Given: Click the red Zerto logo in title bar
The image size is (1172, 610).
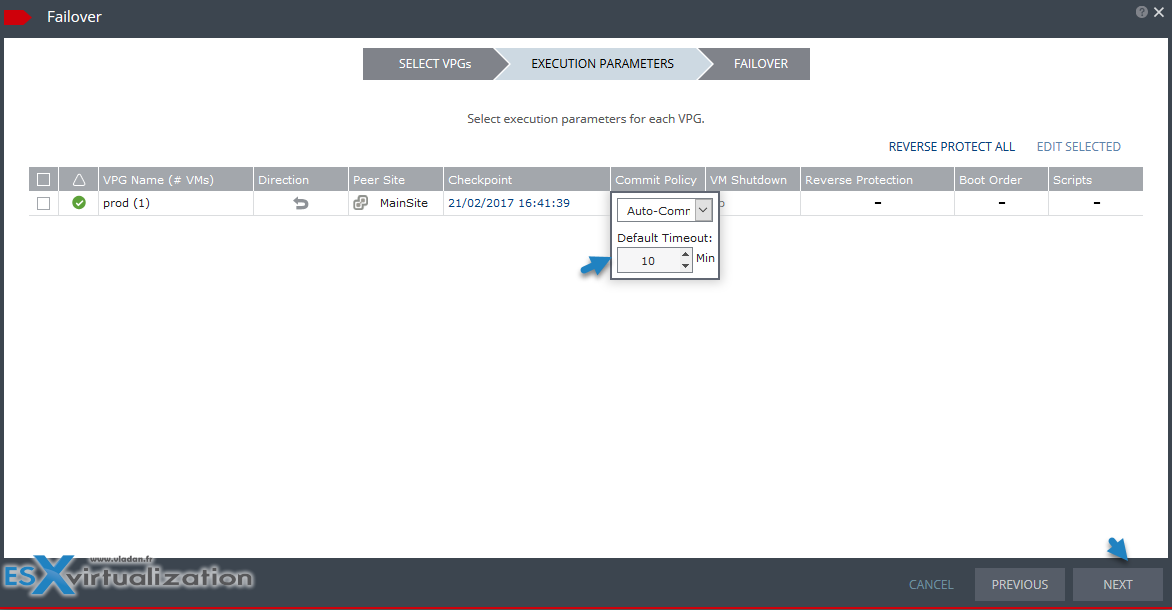Looking at the screenshot, I should [18, 17].
